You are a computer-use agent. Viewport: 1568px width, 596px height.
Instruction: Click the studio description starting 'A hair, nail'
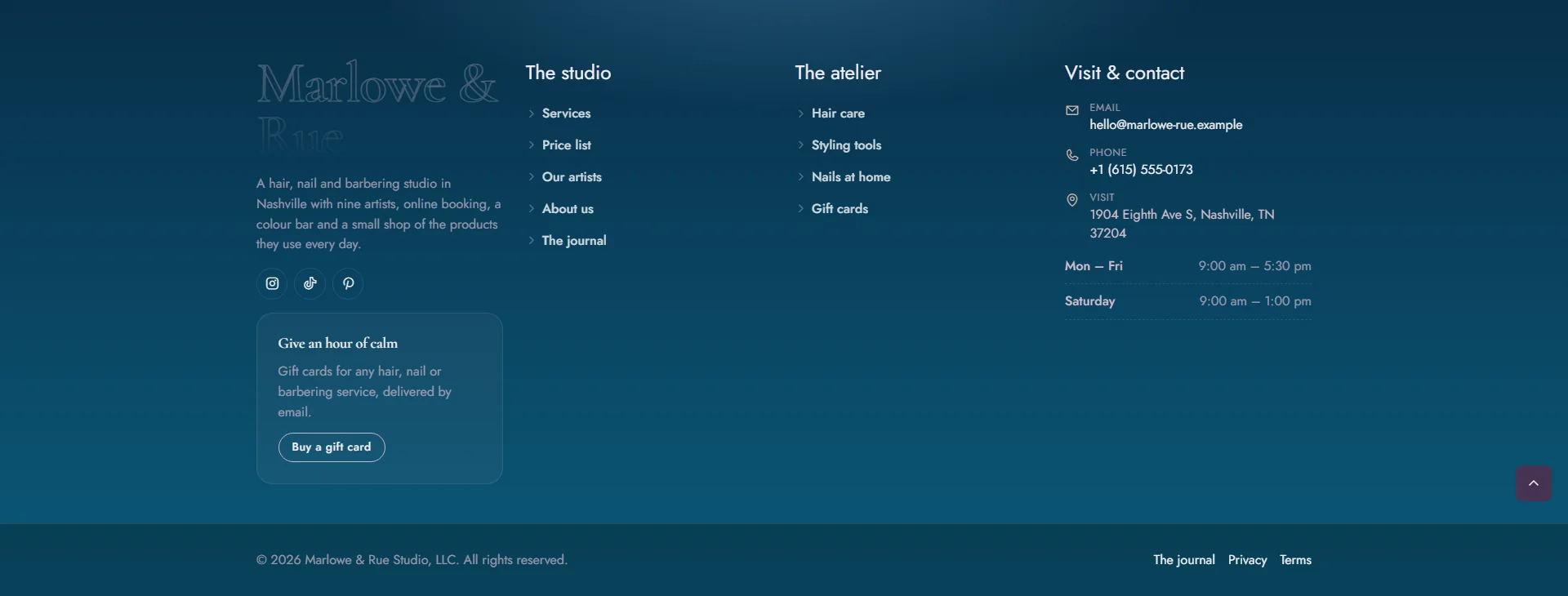(x=378, y=214)
